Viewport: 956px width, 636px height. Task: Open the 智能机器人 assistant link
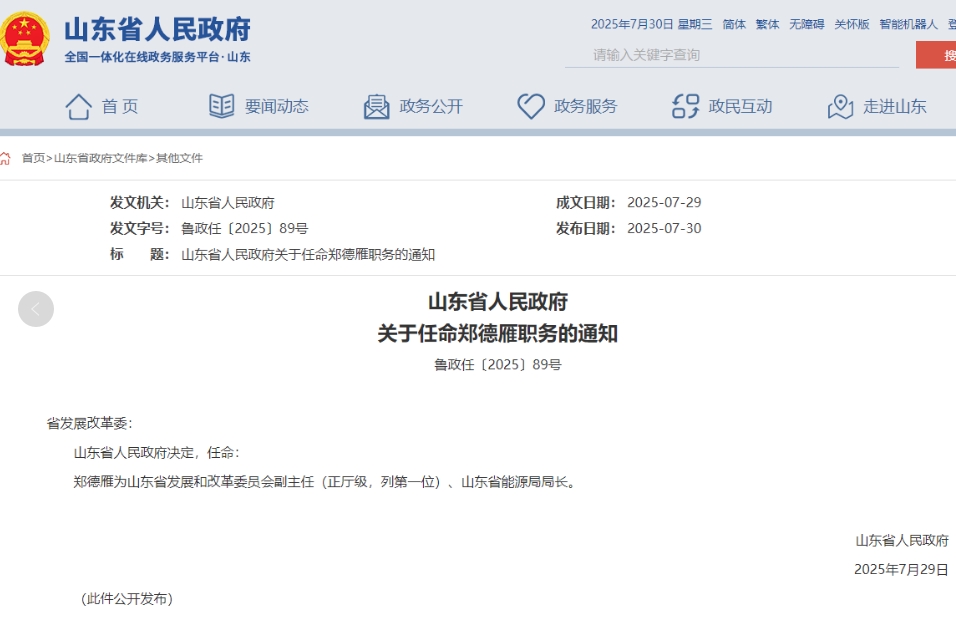(908, 24)
